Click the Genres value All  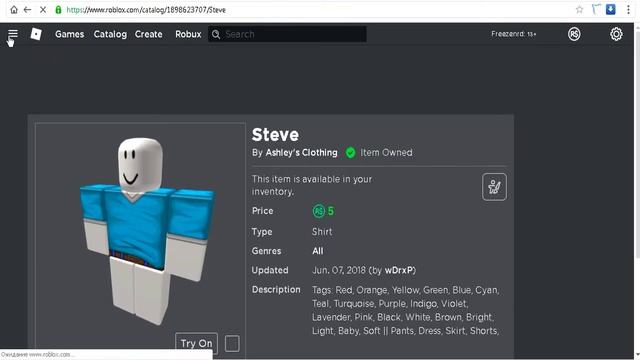[318, 251]
